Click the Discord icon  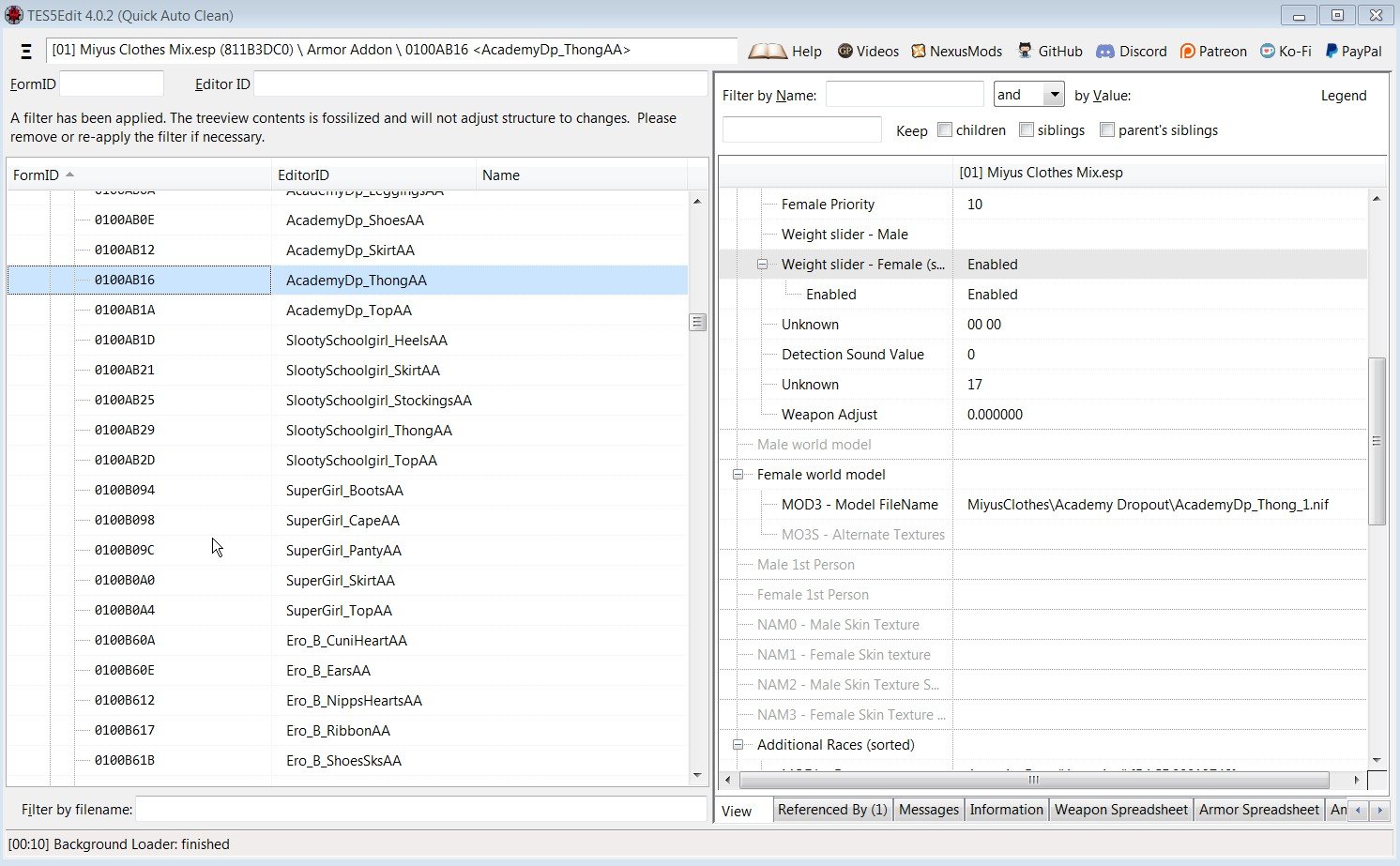pos(1105,52)
